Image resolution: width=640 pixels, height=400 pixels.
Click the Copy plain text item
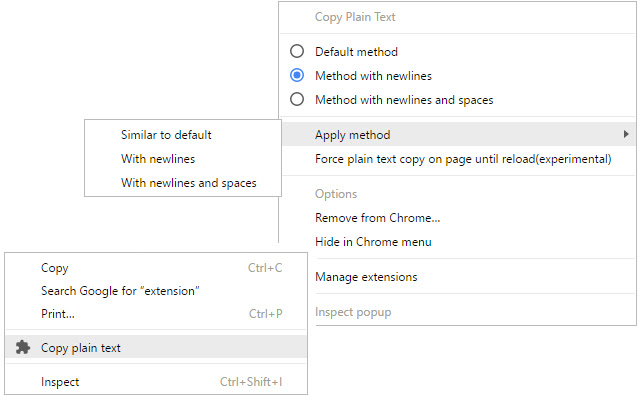click(x=81, y=348)
